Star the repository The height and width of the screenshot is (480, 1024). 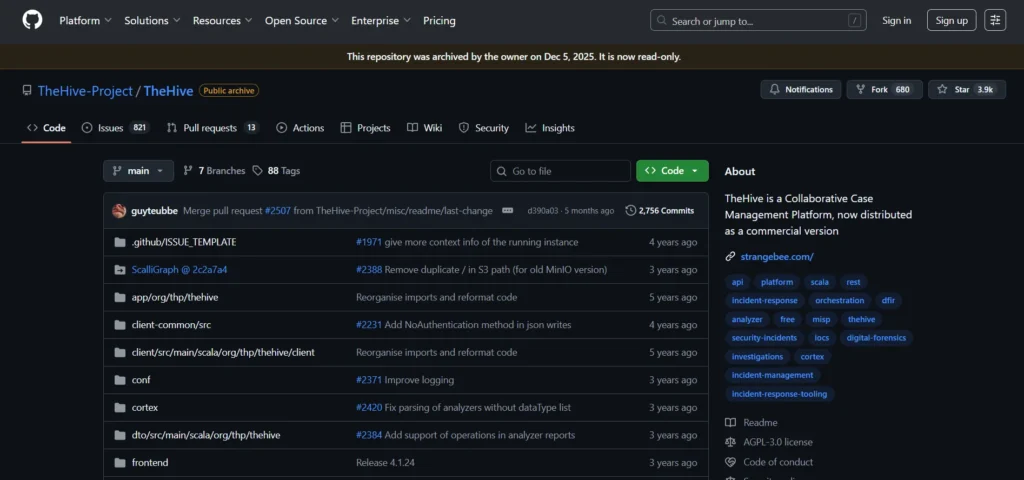[967, 89]
